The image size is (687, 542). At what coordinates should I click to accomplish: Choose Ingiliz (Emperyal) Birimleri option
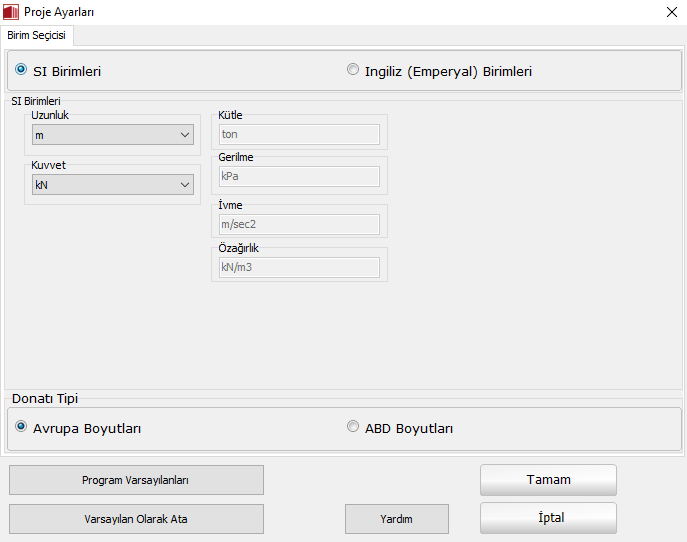(x=353, y=70)
